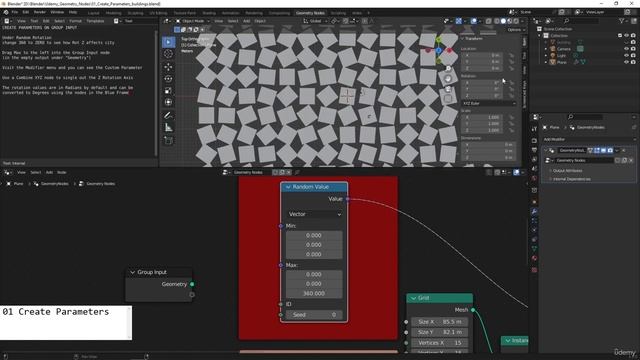
Task: Select the Cursor tool in viewport toolbar
Action: 168,54
